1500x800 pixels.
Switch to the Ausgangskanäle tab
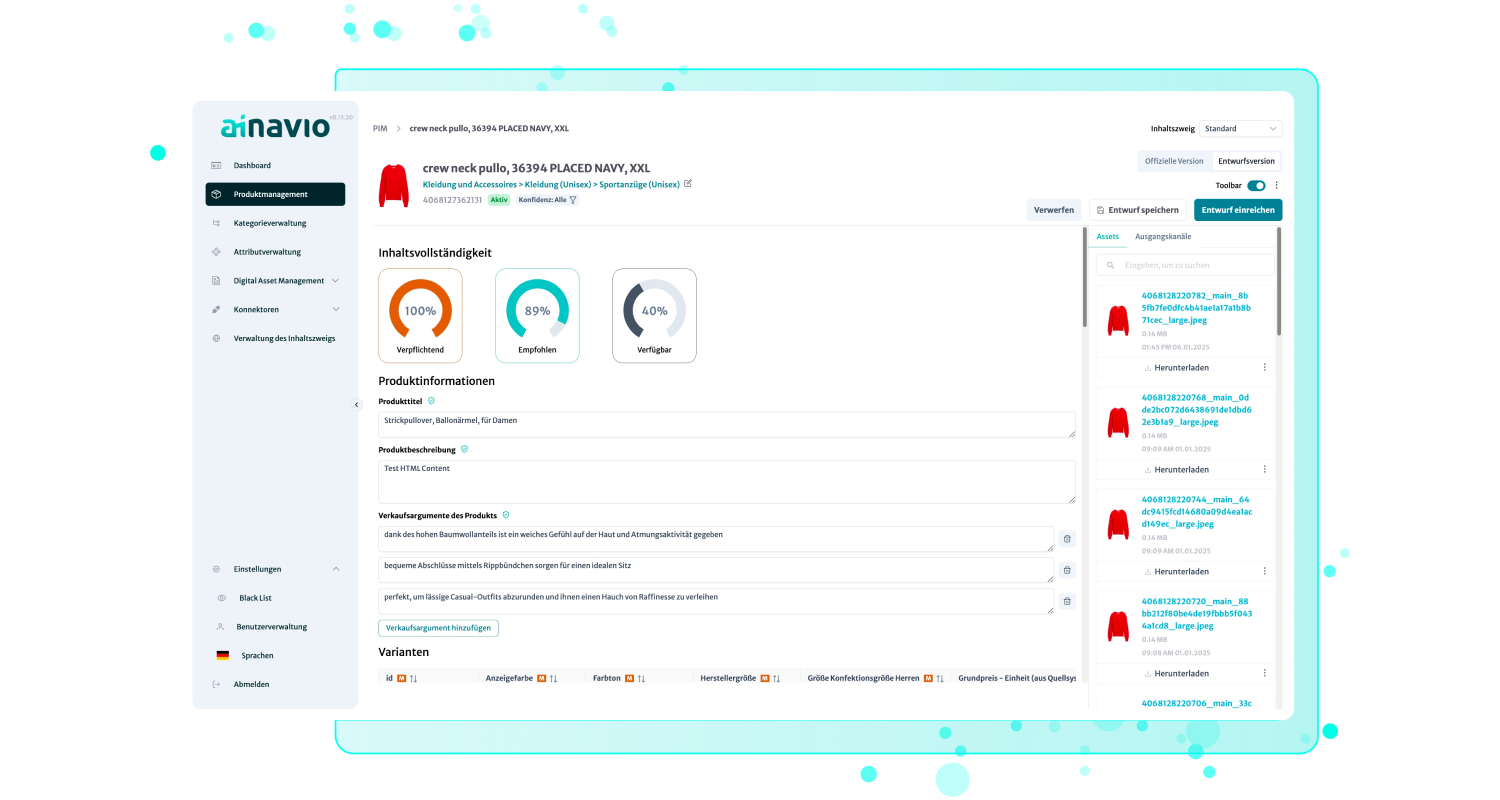(1163, 237)
